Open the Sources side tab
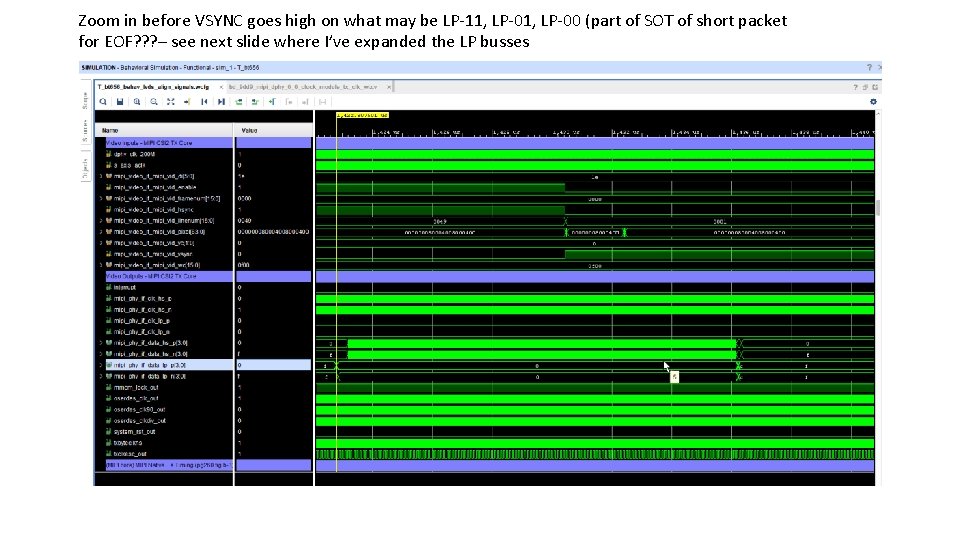 pyautogui.click(x=86, y=132)
